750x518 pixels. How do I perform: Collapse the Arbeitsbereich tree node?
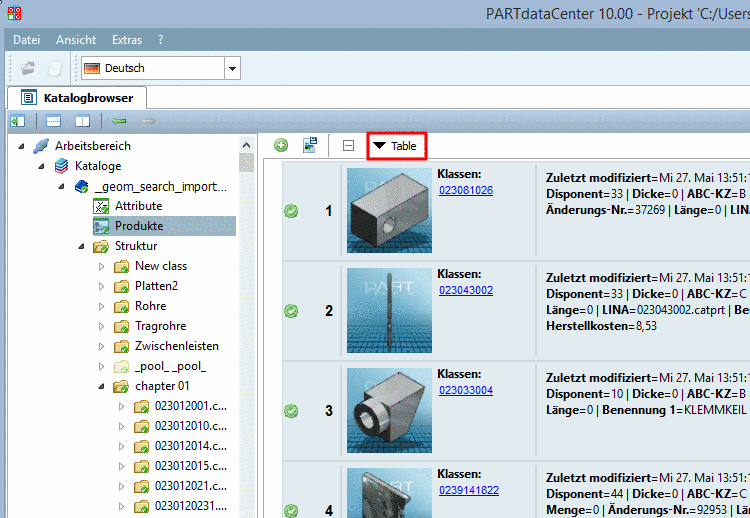(21, 146)
